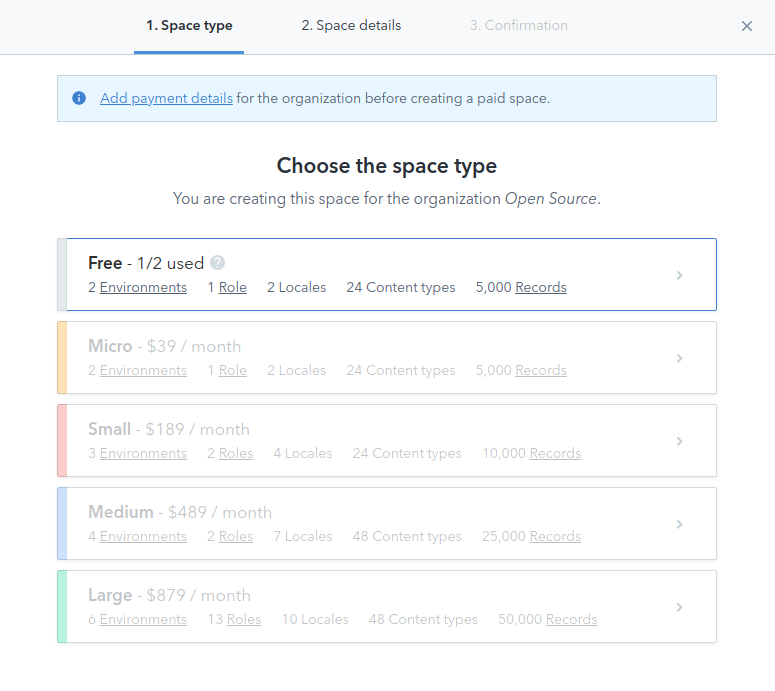Click the Small plan chevron arrow

679,441
